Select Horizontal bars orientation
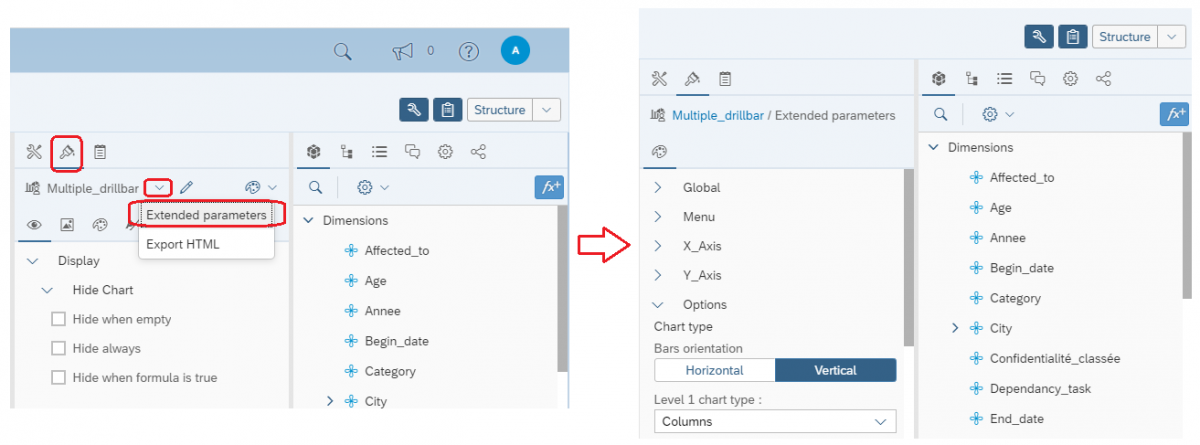Image resolution: width=1200 pixels, height=445 pixels. [x=714, y=370]
